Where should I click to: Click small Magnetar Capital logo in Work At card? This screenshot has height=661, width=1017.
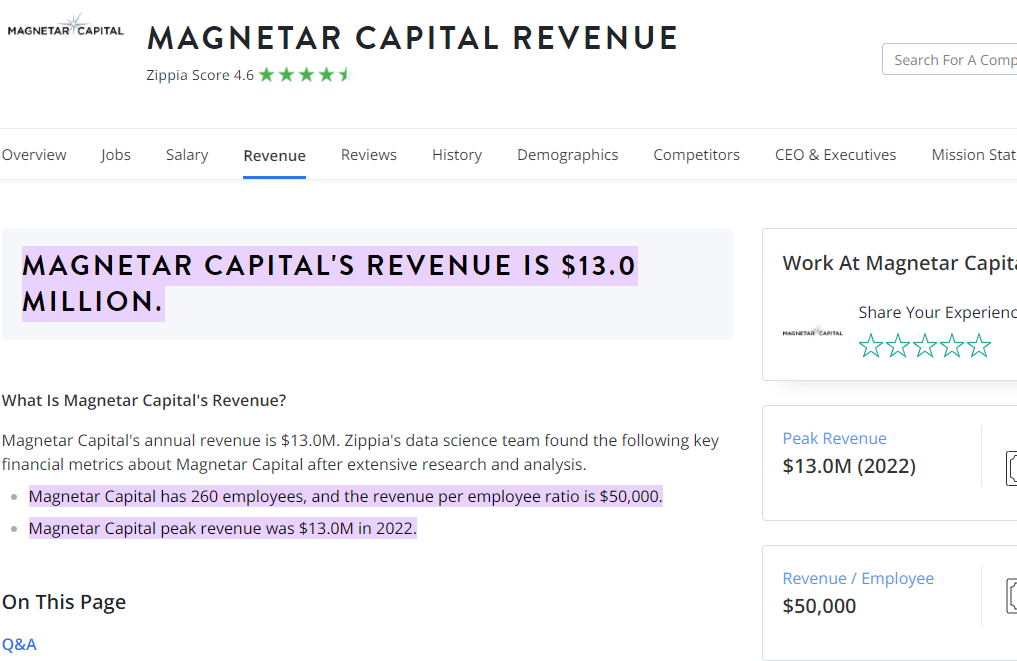[813, 331]
